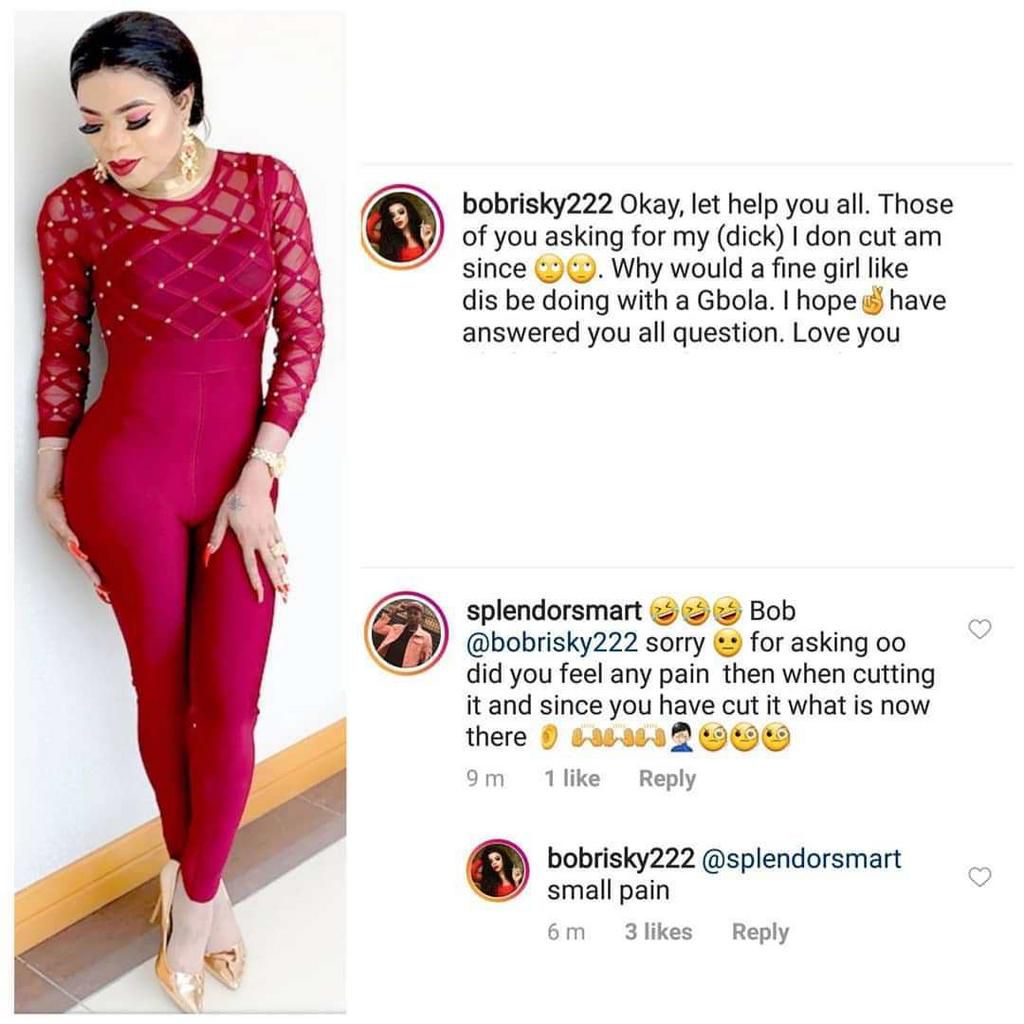Screen dimensions: 1024x1024
Task: Open splendorsmart's profile picture
Action: (406, 633)
